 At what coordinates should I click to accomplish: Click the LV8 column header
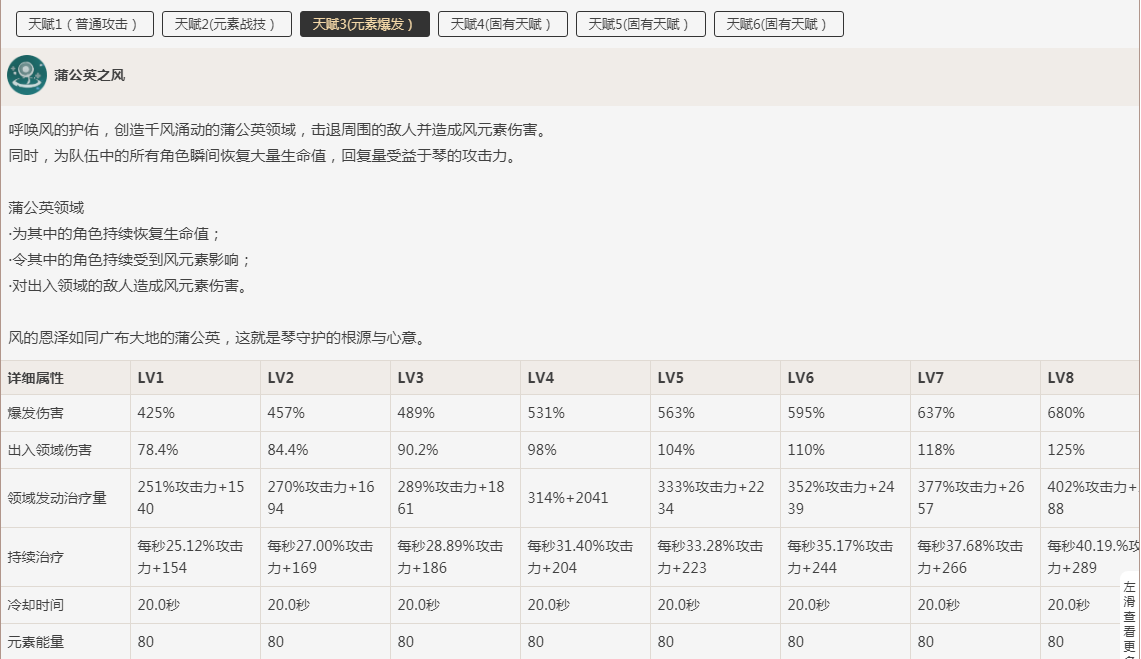[x=1061, y=378]
